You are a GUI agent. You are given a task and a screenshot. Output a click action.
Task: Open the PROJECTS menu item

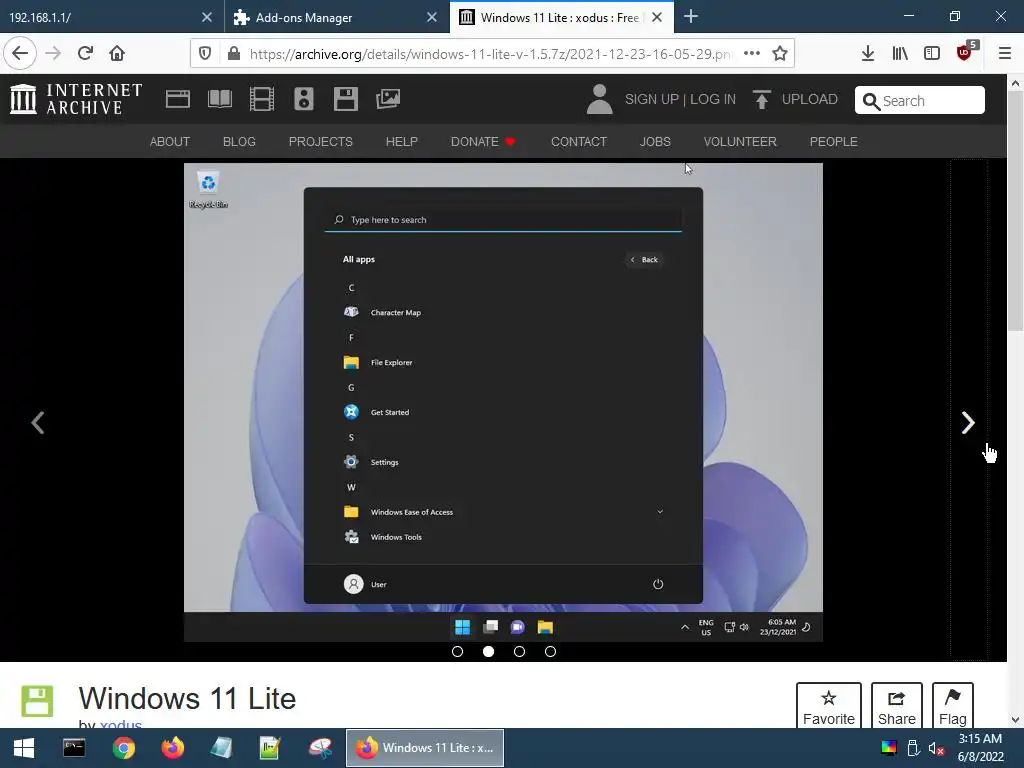point(321,142)
